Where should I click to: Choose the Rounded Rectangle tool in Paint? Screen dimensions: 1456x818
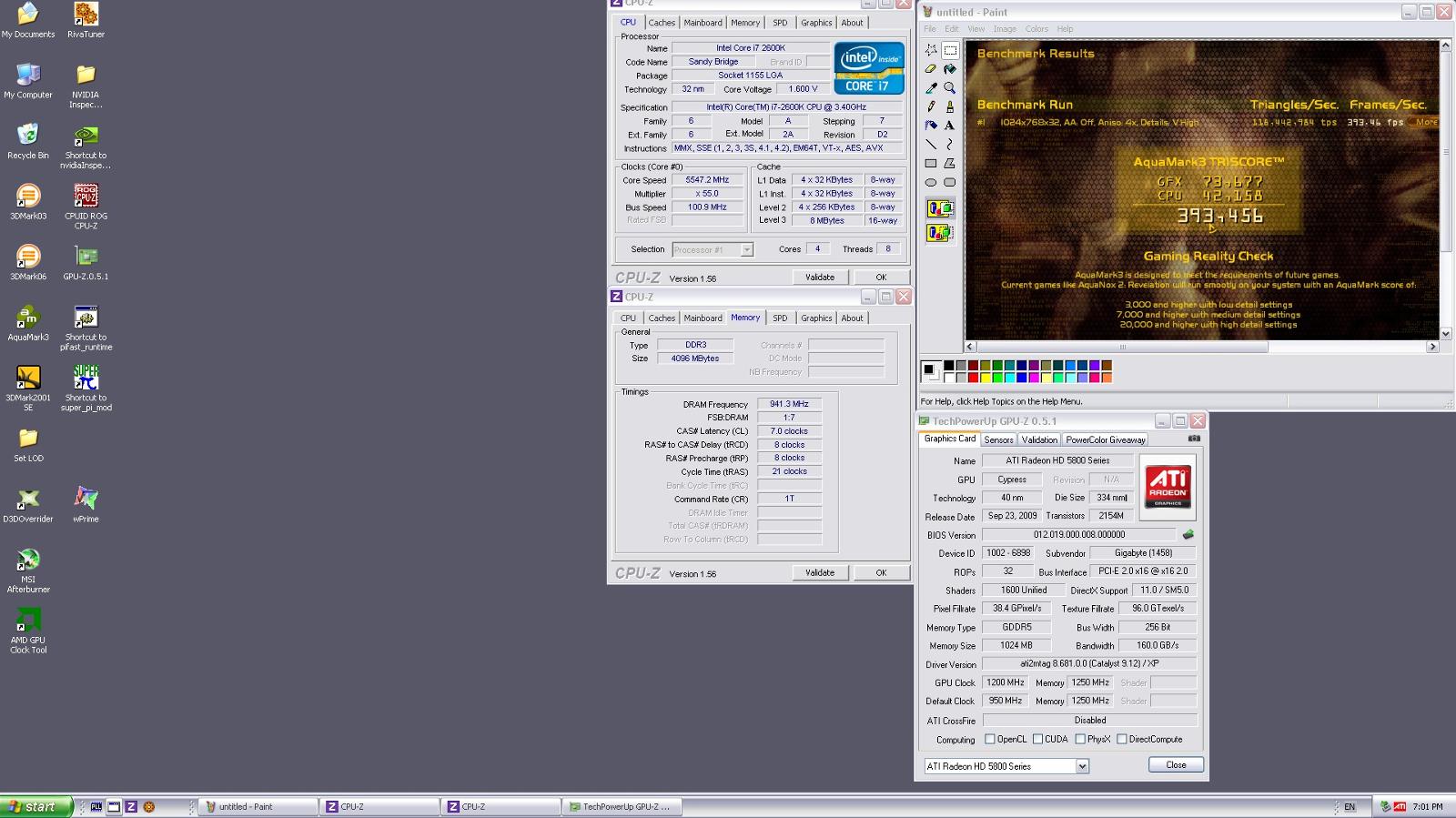coord(950,182)
